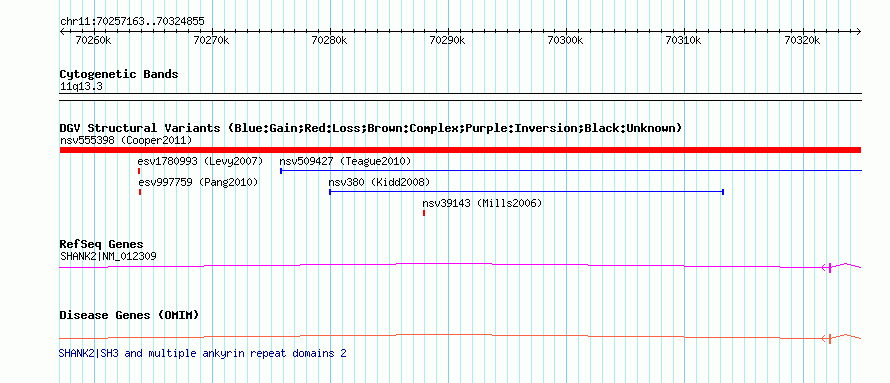890x383 pixels.
Task: Click the 70290k ruler position
Action: pyautogui.click(x=448, y=40)
